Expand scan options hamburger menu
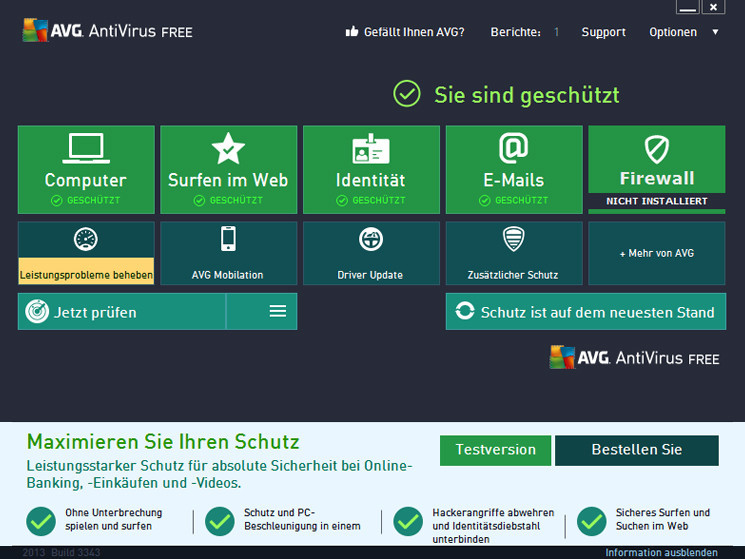 (x=278, y=312)
